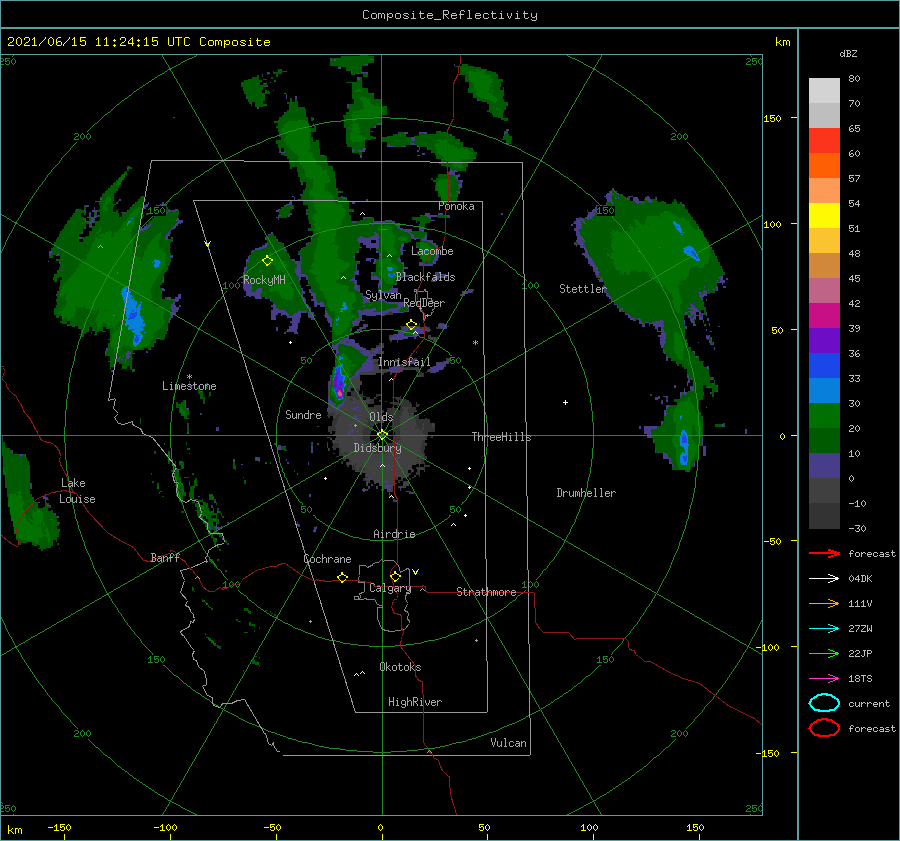The height and width of the screenshot is (841, 900).
Task: Select the orange 57-60 dBZ swatch
Action: 824,166
